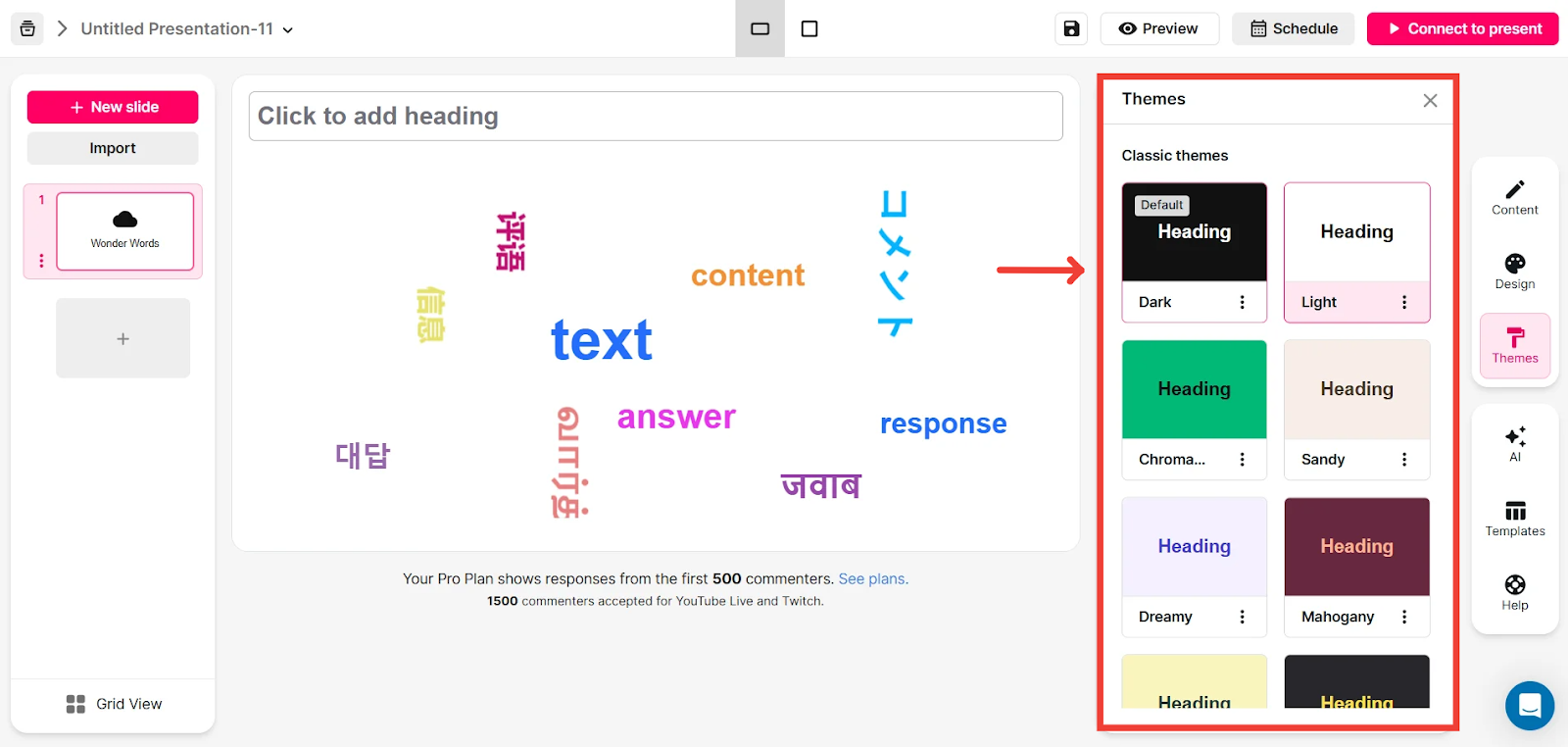Image resolution: width=1568 pixels, height=747 pixels.
Task: Select the Wonder Words slide thumbnail
Action: click(125, 231)
